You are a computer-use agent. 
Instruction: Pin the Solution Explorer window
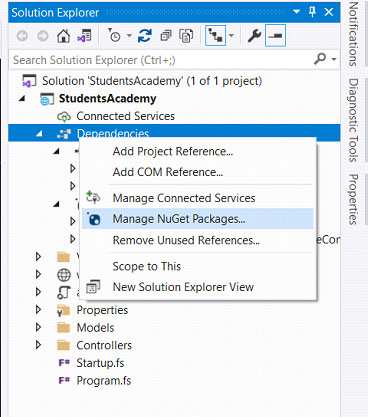point(312,12)
